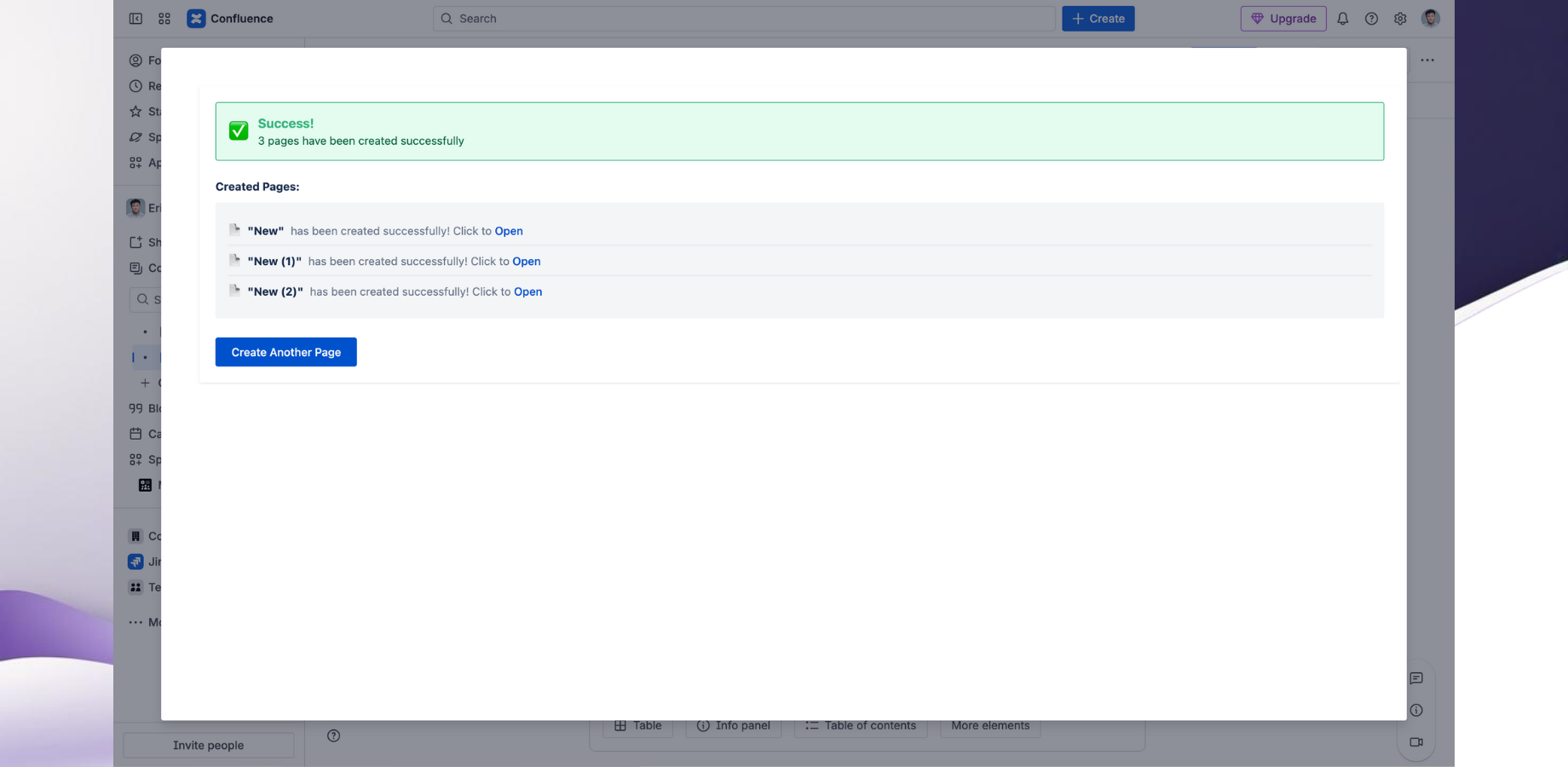Click the video camera icon bottom right

click(x=1416, y=741)
